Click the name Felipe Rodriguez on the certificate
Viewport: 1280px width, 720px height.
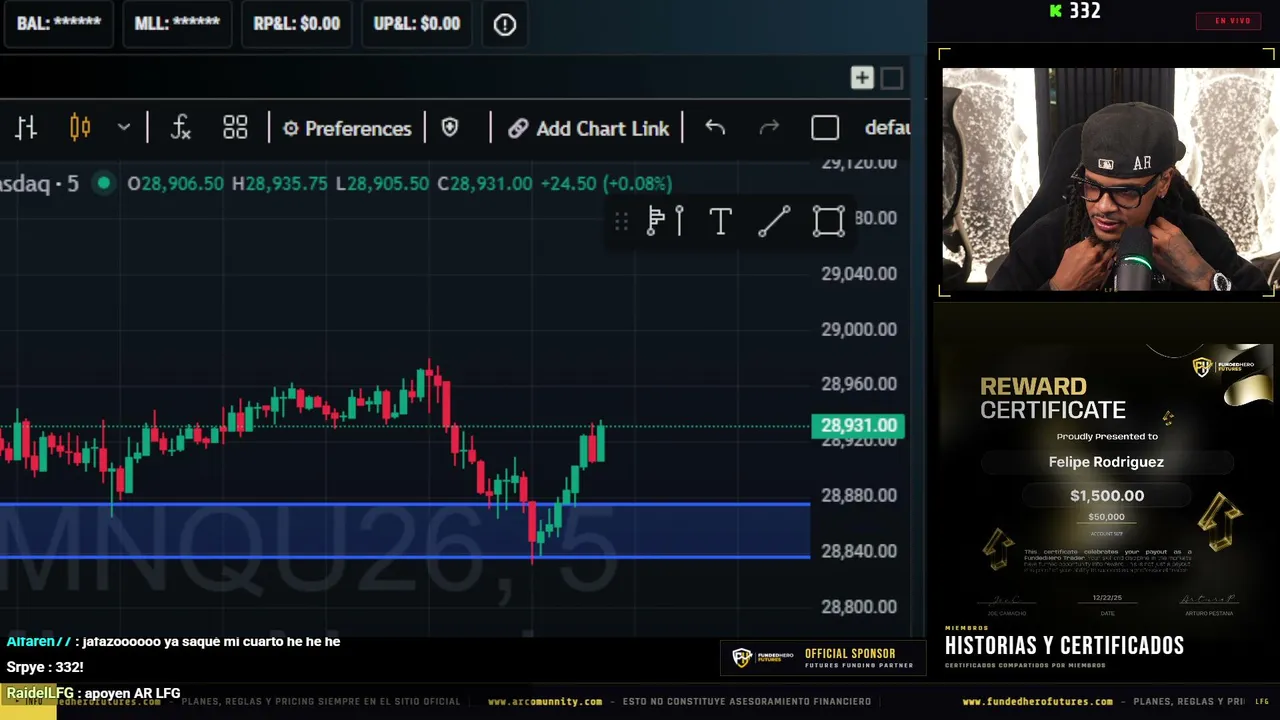pyautogui.click(x=1106, y=462)
